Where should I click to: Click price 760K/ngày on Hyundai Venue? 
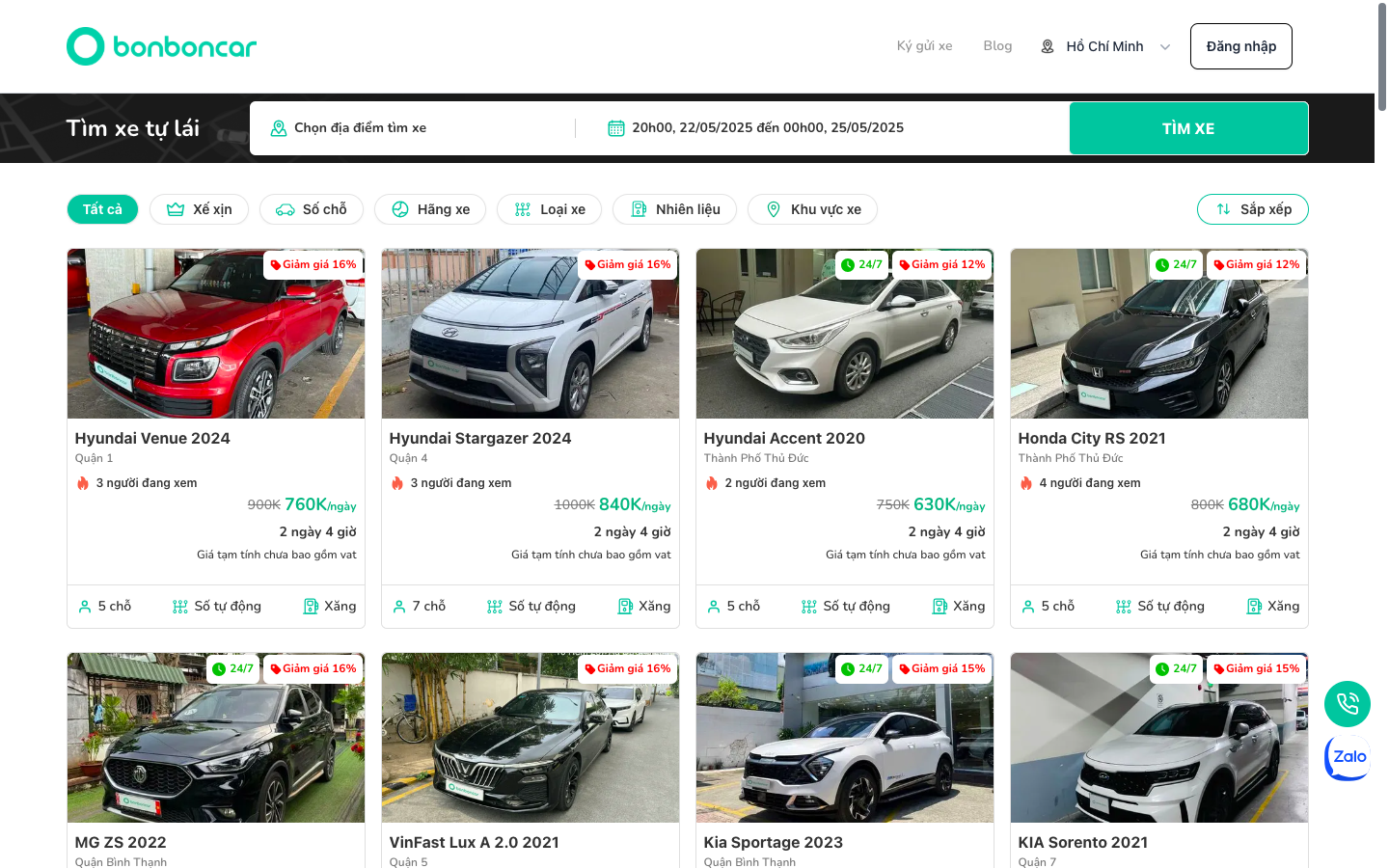[320, 504]
